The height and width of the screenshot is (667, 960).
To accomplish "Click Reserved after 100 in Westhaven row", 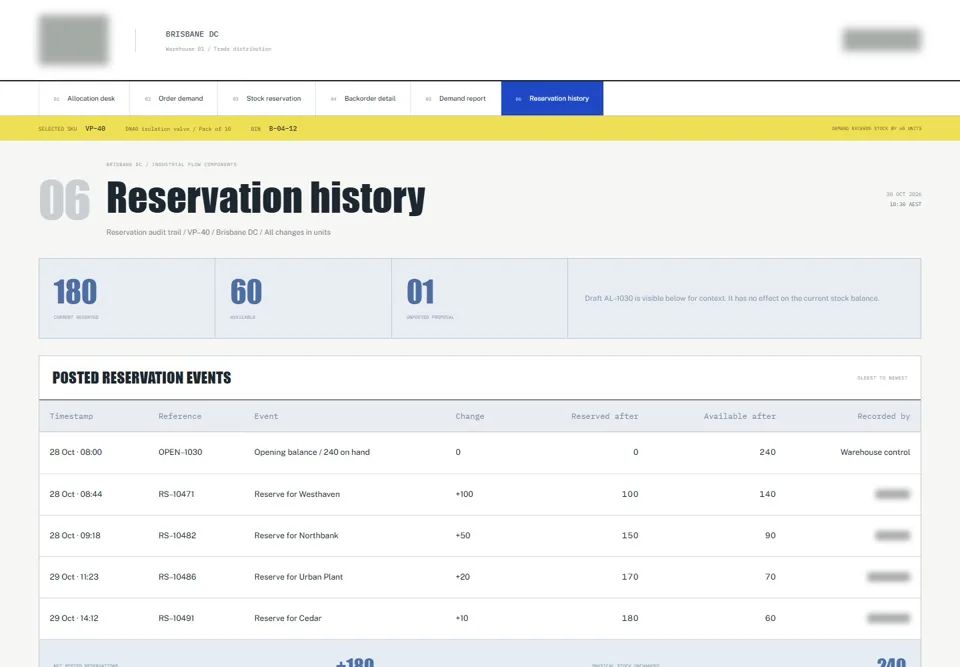I will coord(630,494).
